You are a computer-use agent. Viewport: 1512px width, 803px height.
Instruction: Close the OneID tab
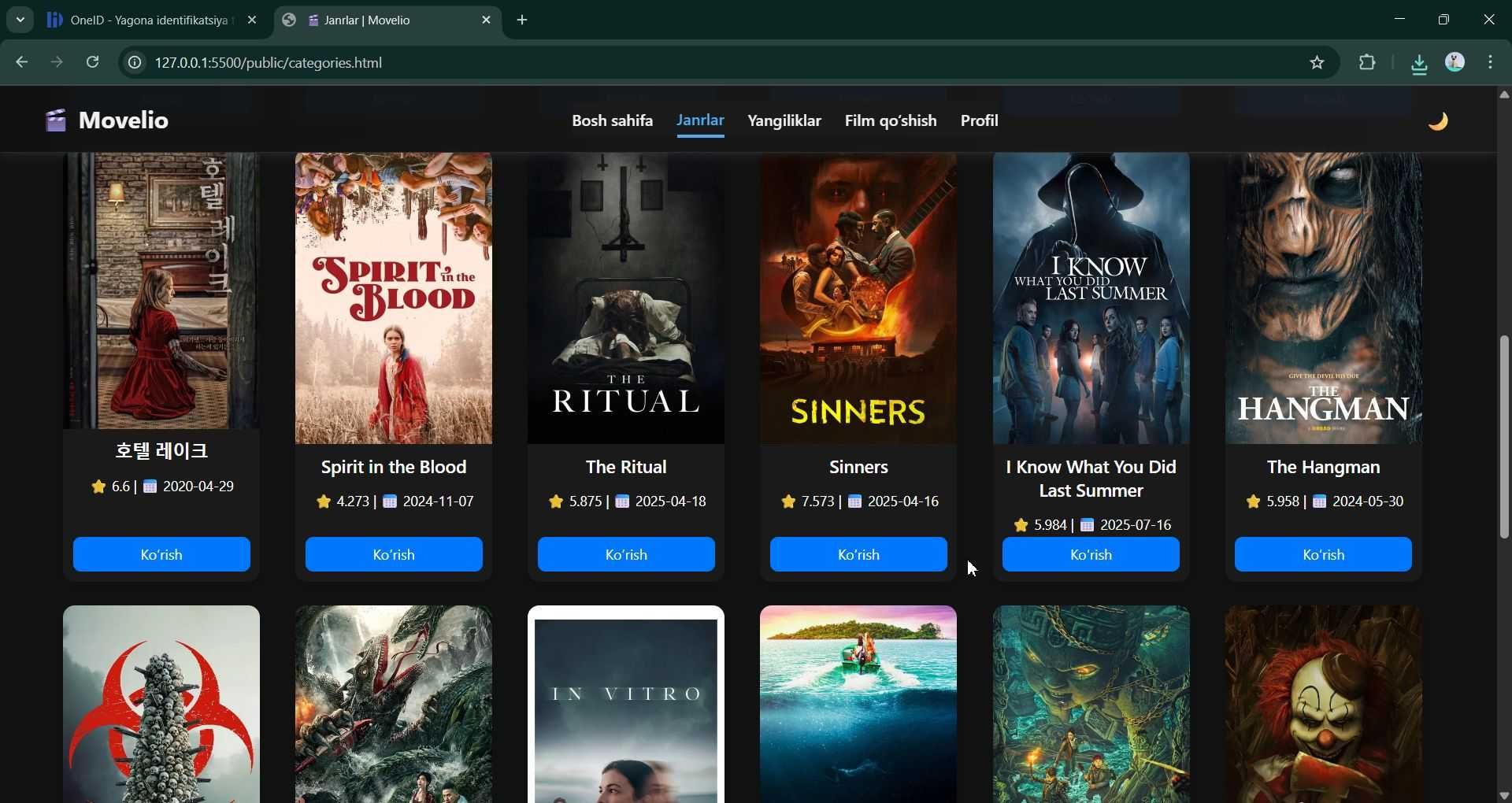pos(252,20)
